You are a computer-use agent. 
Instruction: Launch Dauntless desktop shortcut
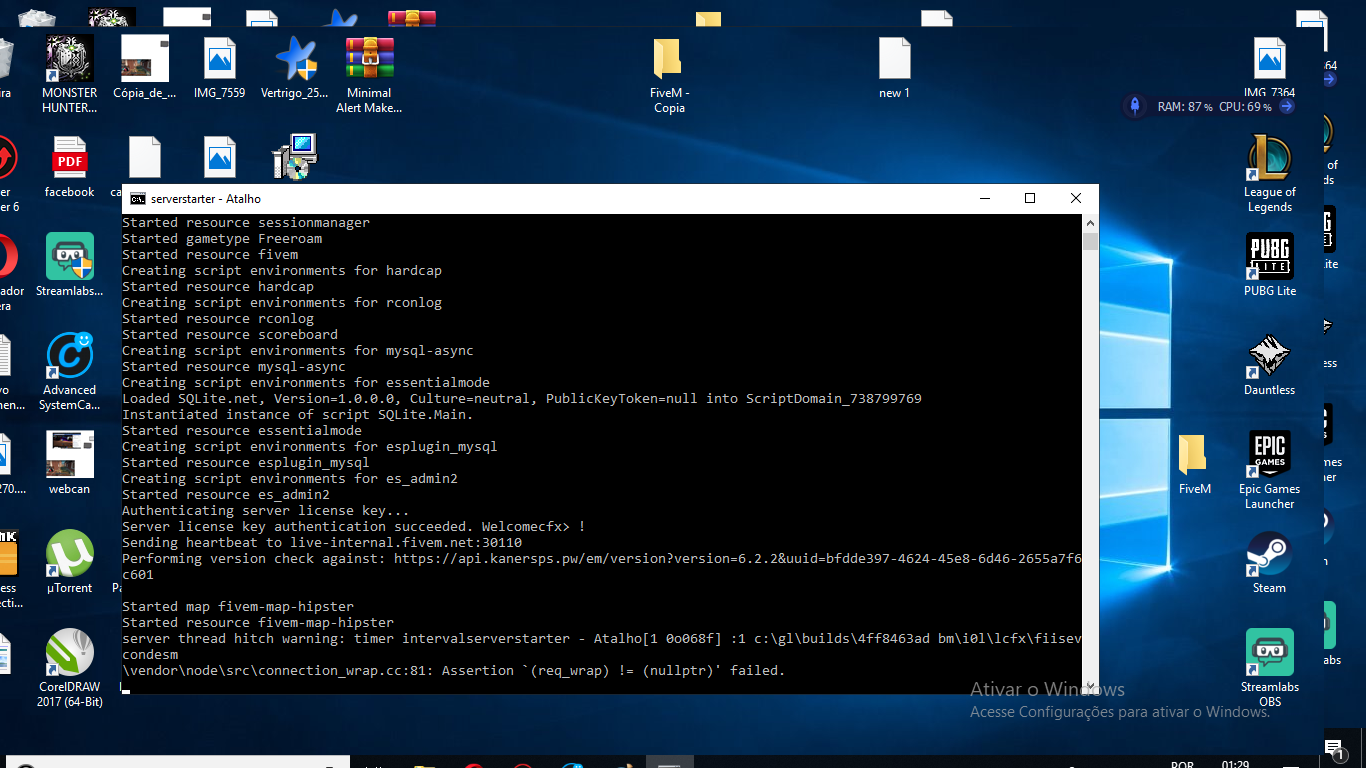pyautogui.click(x=1269, y=357)
